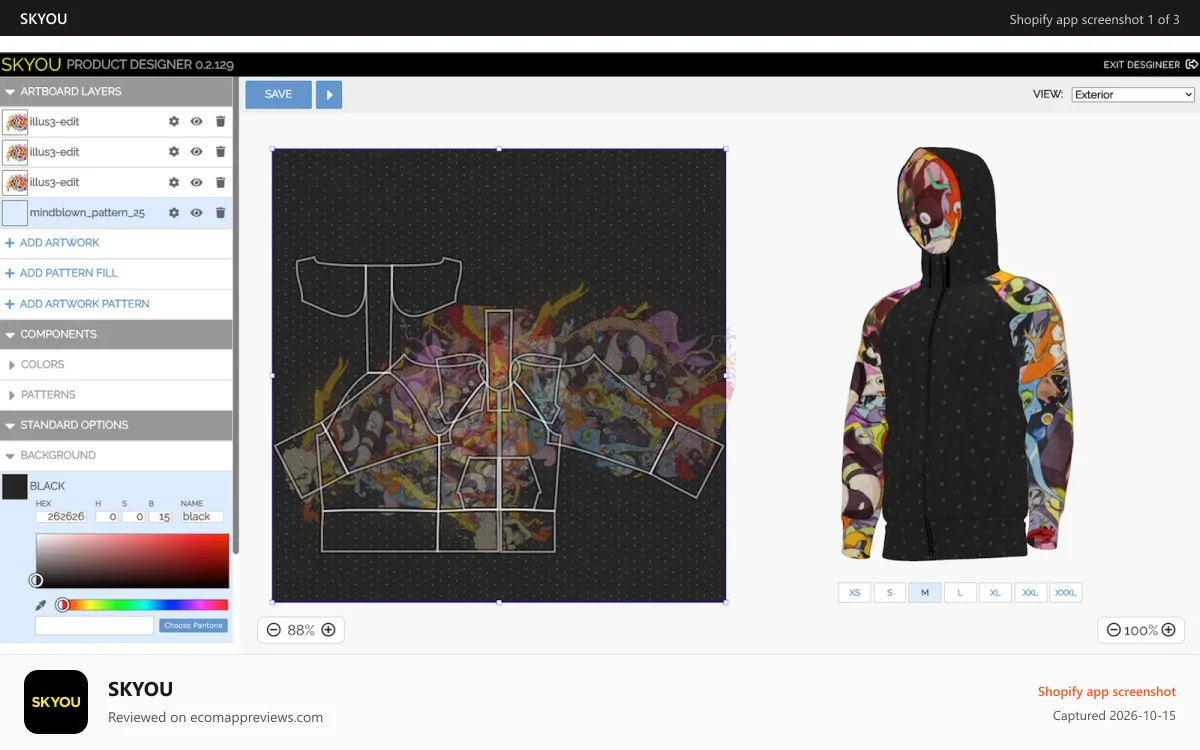Click the 3D hoodie preview model
Screen dimensions: 1200x750
(955, 355)
